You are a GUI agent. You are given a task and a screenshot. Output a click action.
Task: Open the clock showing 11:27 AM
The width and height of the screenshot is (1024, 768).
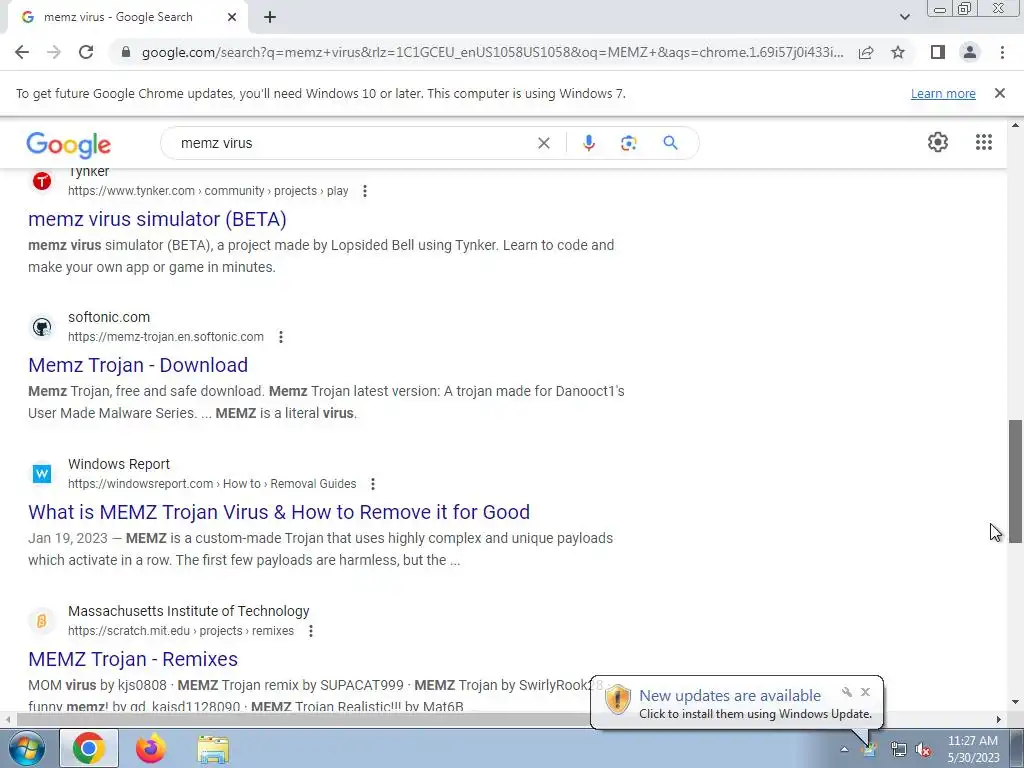click(x=973, y=749)
